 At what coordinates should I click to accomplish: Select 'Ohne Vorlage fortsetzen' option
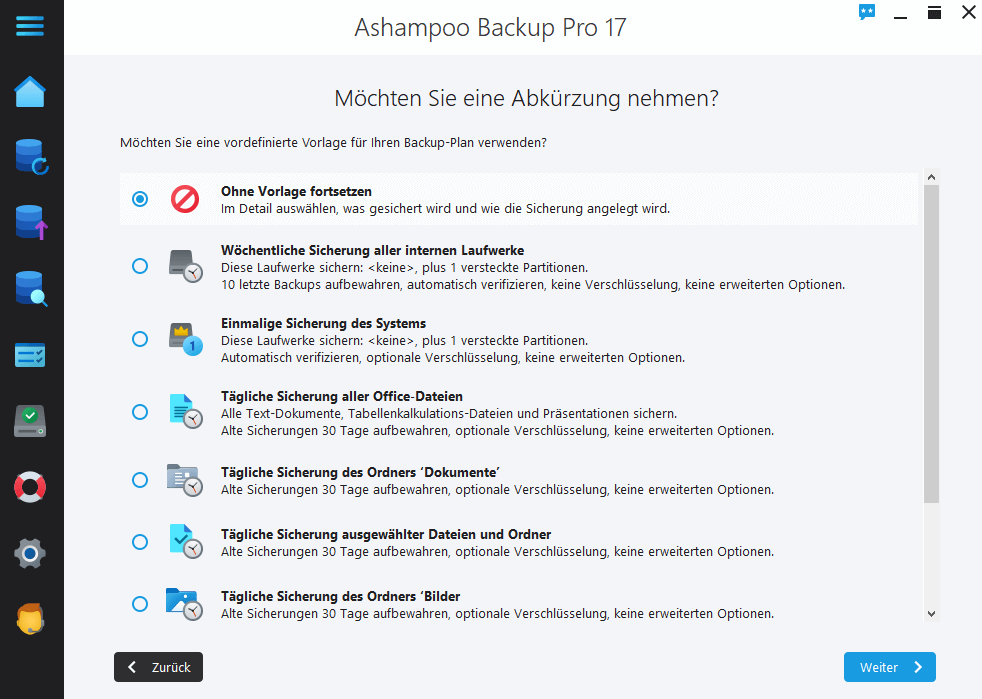click(140, 199)
